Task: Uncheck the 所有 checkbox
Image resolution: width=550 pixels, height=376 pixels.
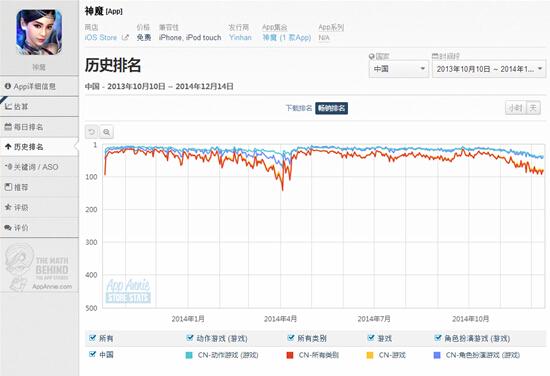Action: [92, 338]
